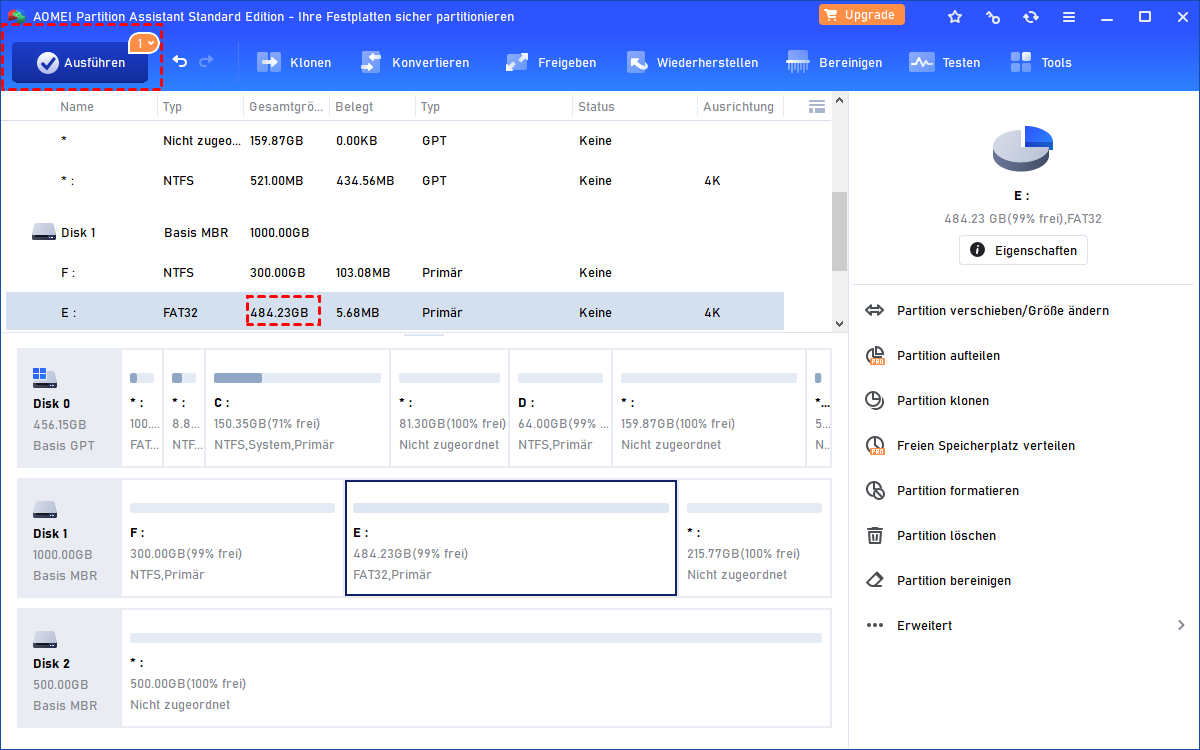
Task: Click the resize arrows icon in side panel
Action: (x=875, y=310)
